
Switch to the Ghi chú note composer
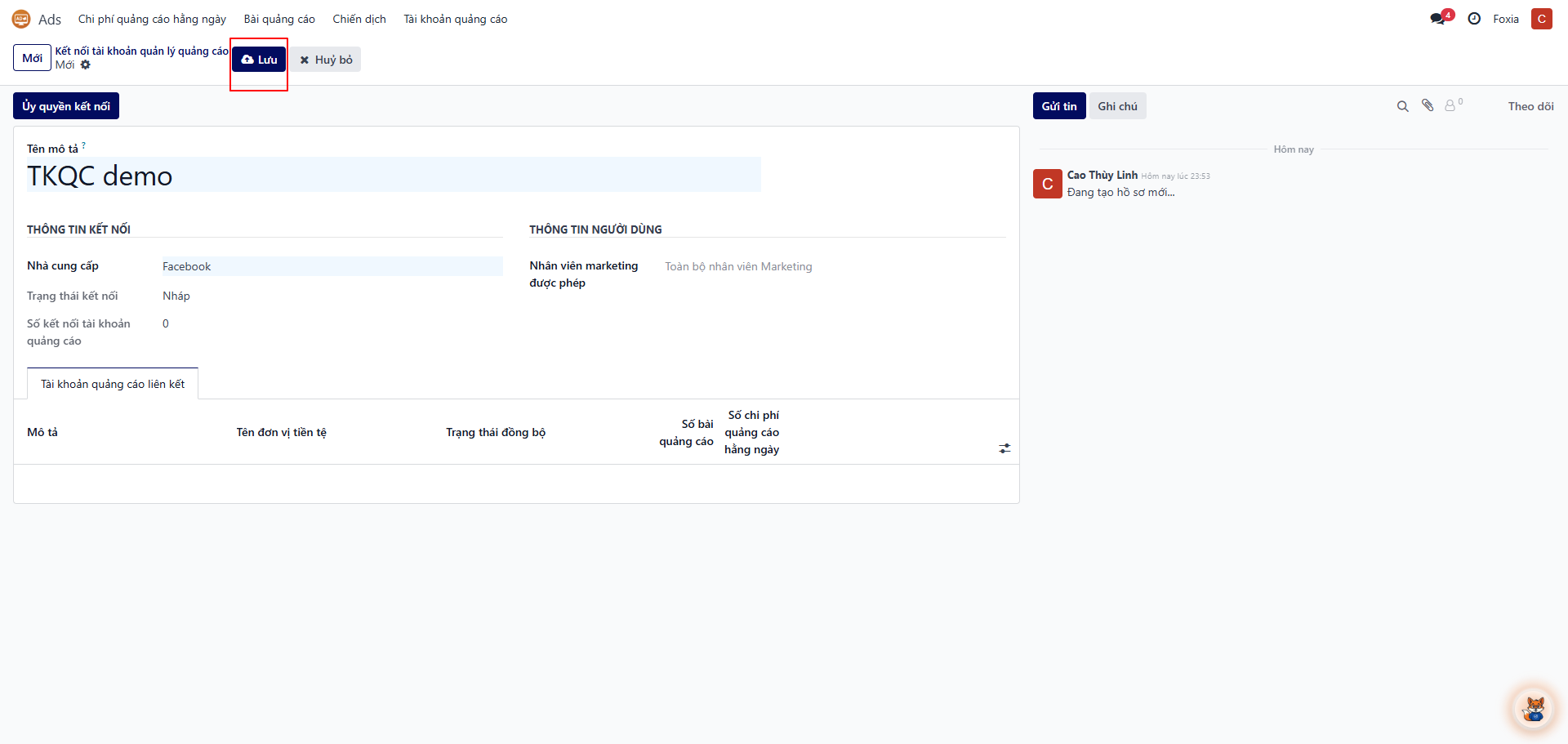pyautogui.click(x=1117, y=106)
